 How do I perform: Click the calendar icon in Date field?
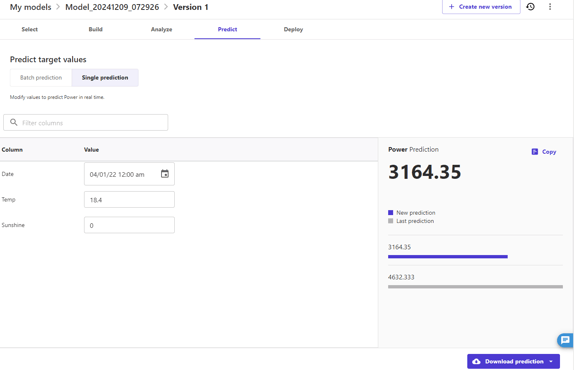point(165,174)
